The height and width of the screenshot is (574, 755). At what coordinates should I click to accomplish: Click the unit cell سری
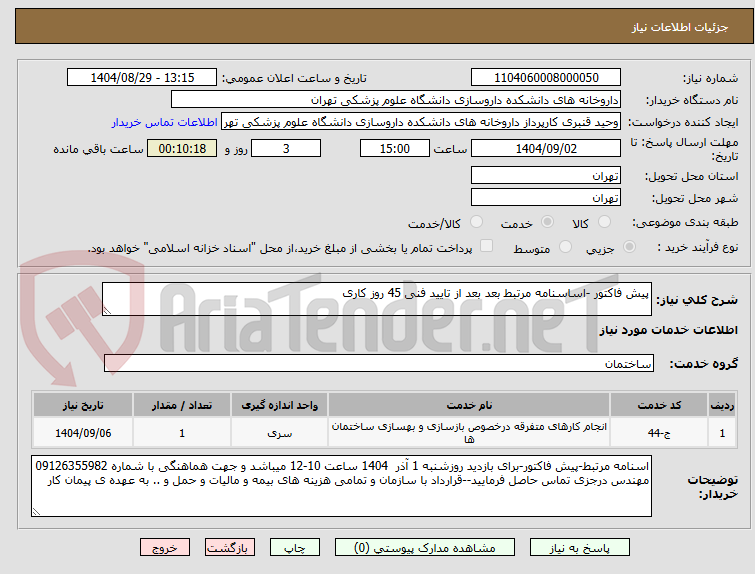(280, 433)
